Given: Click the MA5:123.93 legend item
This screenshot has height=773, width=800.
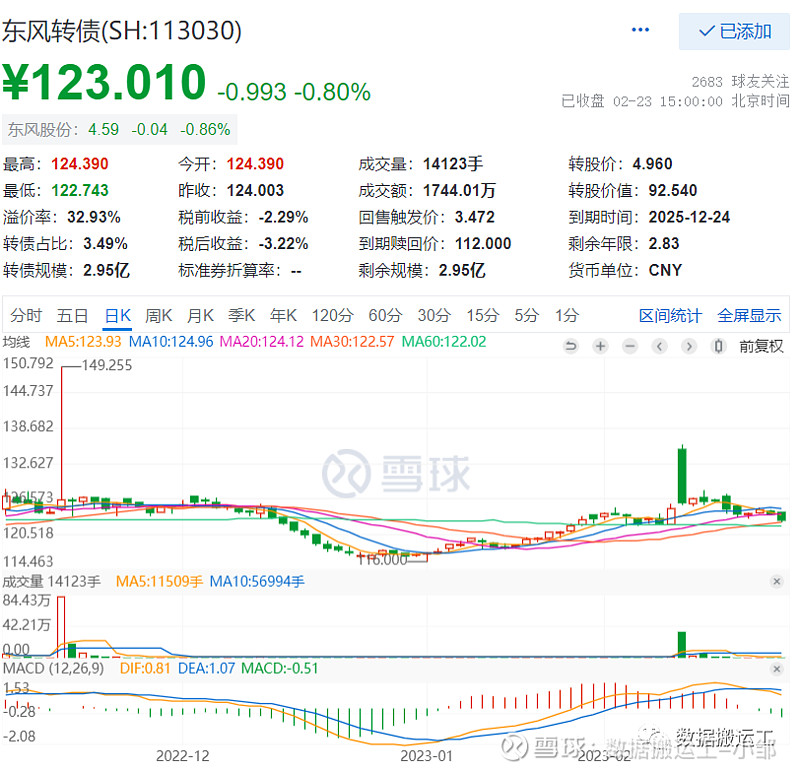Looking at the screenshot, I should click(83, 341).
